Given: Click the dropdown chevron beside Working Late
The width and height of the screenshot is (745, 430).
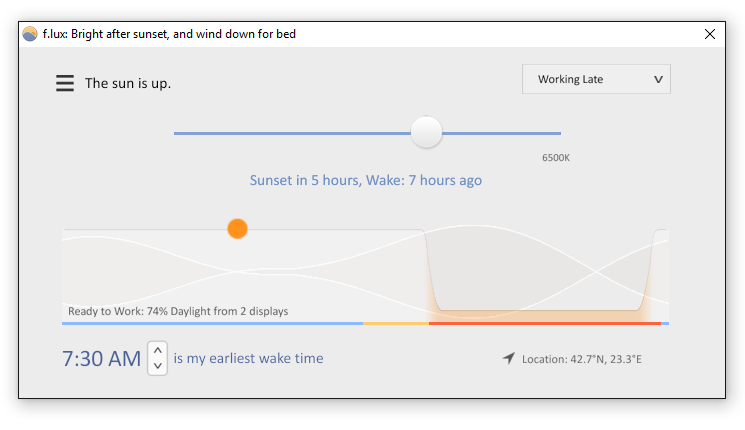Looking at the screenshot, I should coord(658,79).
